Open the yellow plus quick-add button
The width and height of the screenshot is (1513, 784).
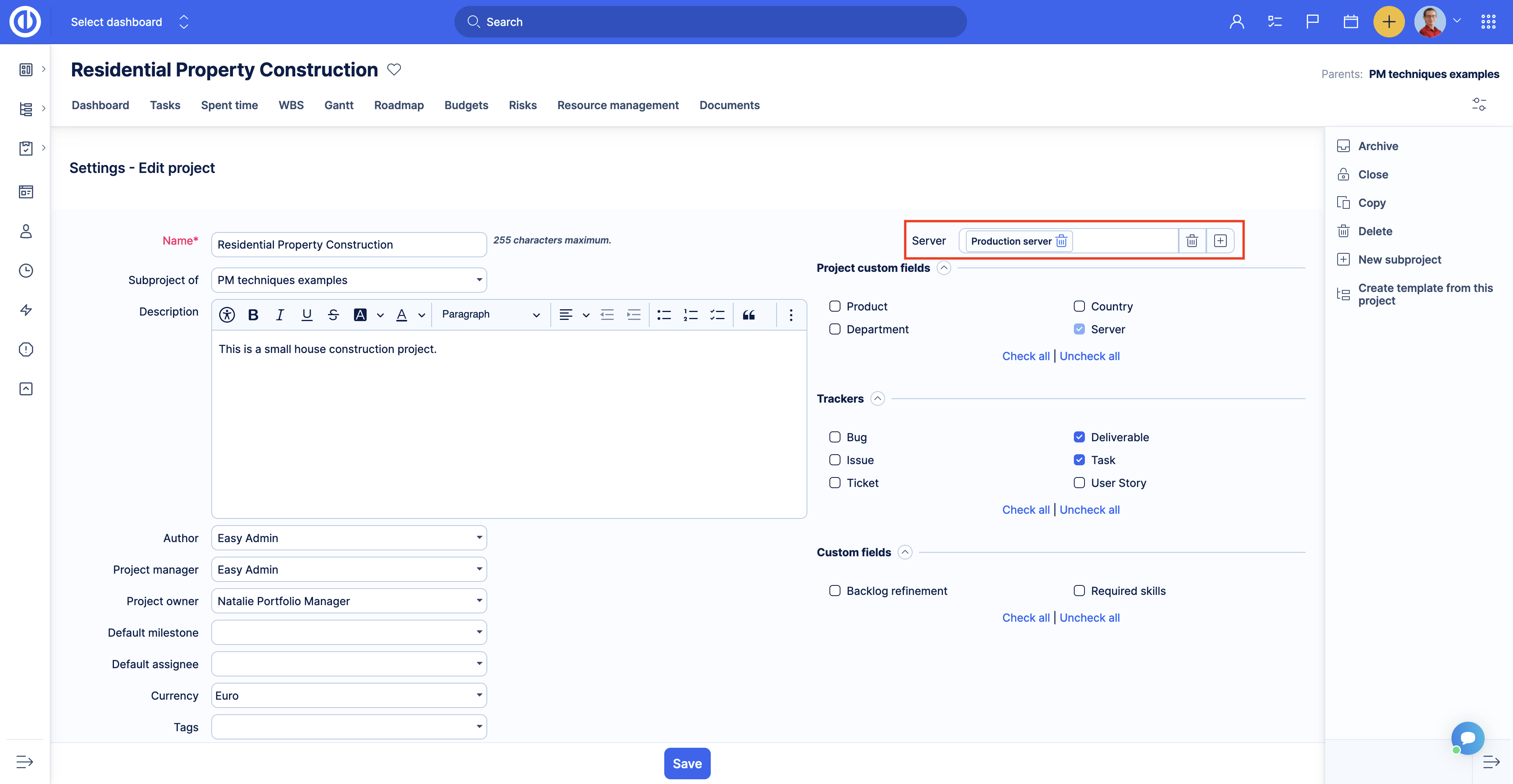[1388, 22]
